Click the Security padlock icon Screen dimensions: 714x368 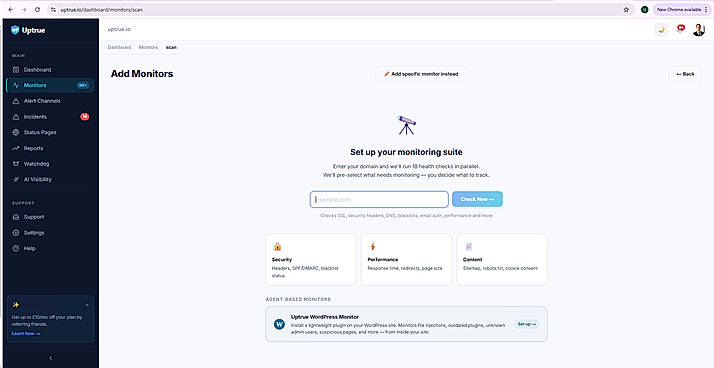[277, 247]
